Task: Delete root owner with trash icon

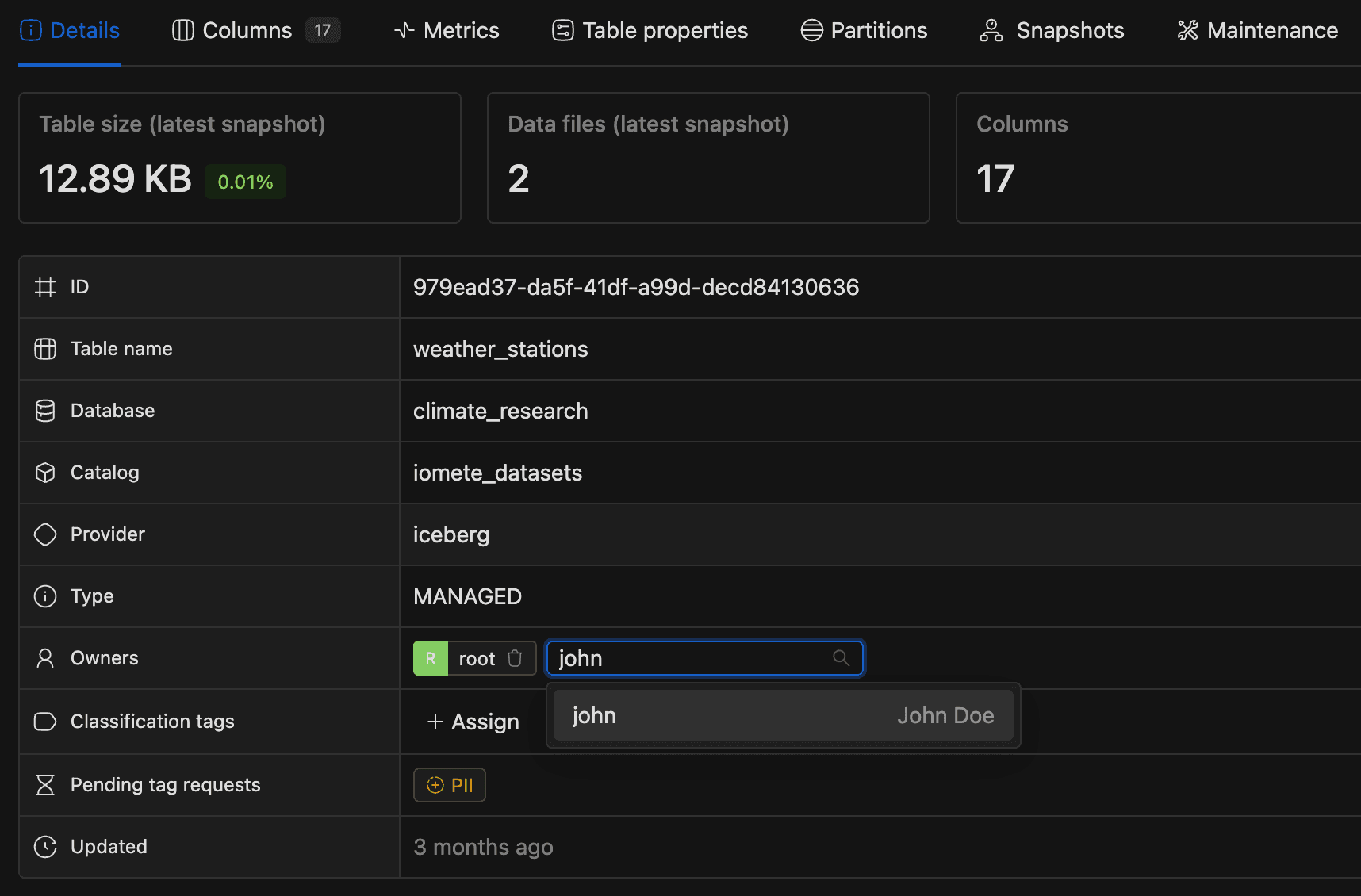Action: click(515, 658)
